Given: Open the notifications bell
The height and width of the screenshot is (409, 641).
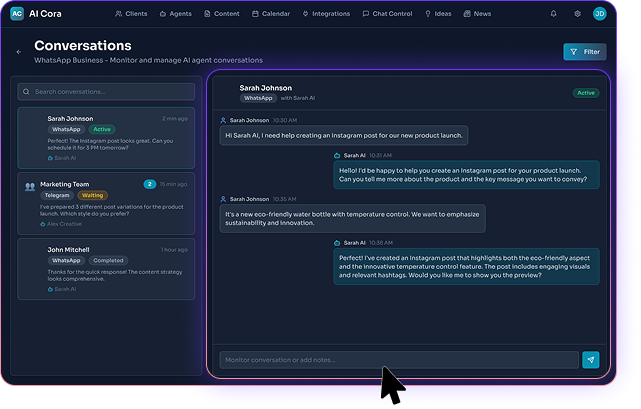Looking at the screenshot, I should coord(554,14).
